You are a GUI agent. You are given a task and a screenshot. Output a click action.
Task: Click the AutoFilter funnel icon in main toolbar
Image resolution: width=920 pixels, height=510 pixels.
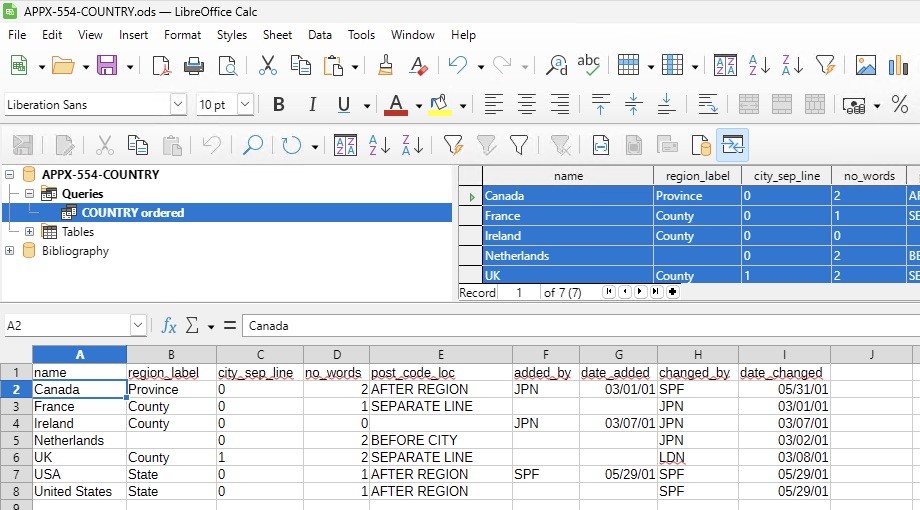(x=825, y=65)
